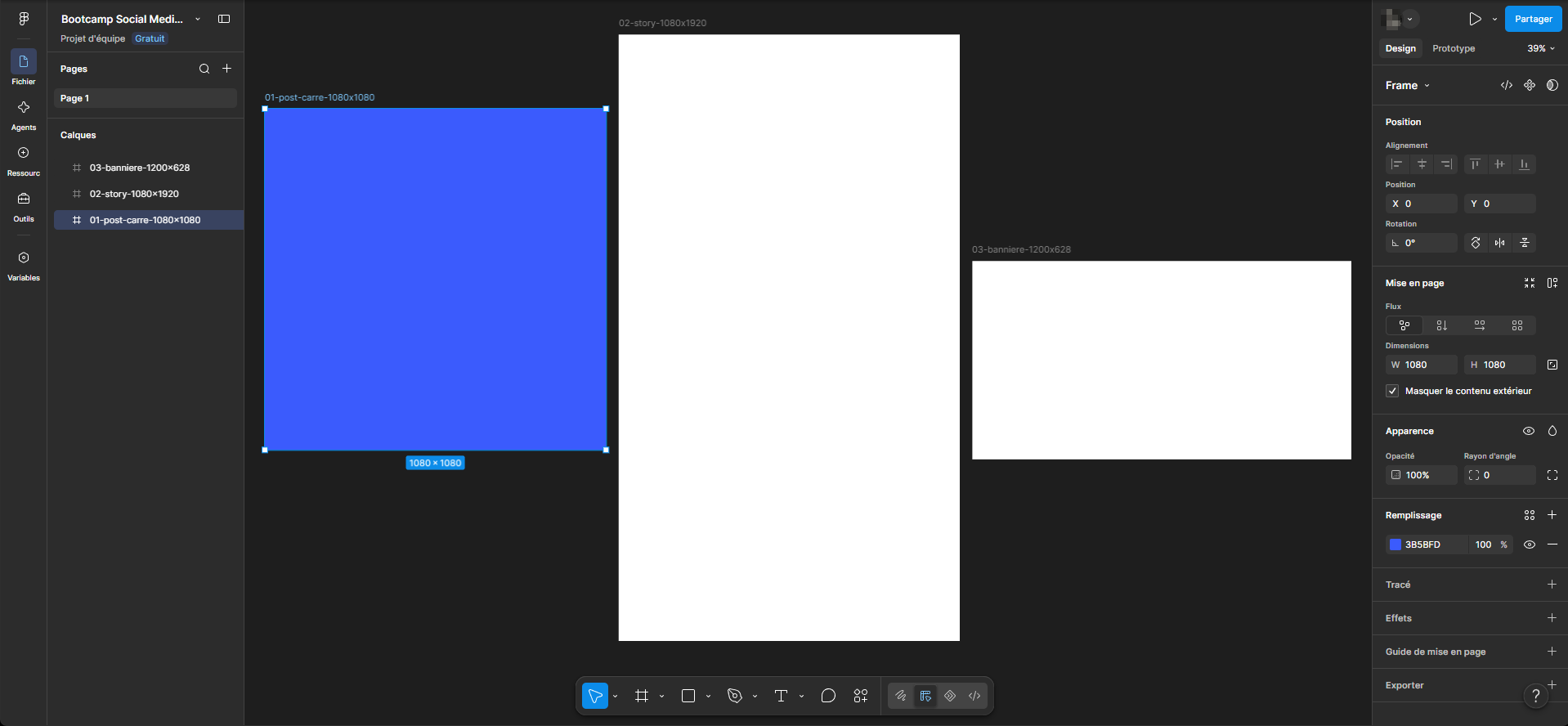Switch to the Prototype tab

click(x=1454, y=48)
